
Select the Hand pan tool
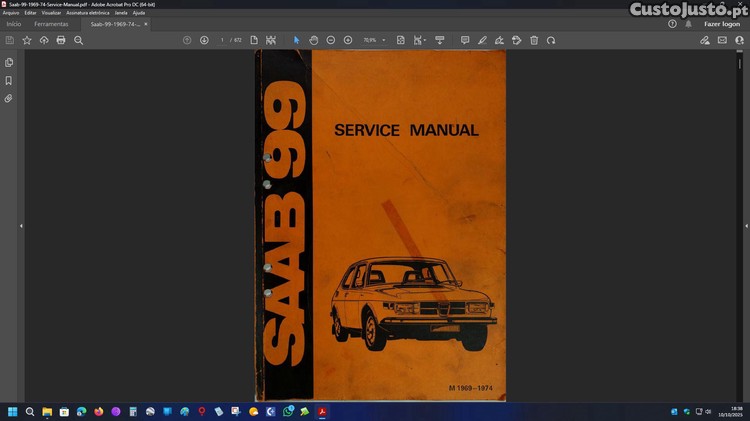pyautogui.click(x=313, y=40)
